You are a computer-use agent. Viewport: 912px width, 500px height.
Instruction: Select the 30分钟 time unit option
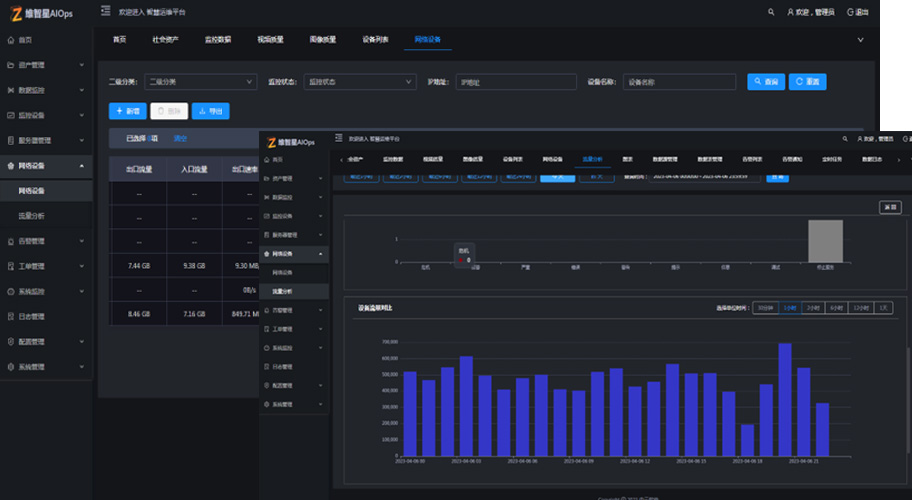pyautogui.click(x=765, y=308)
